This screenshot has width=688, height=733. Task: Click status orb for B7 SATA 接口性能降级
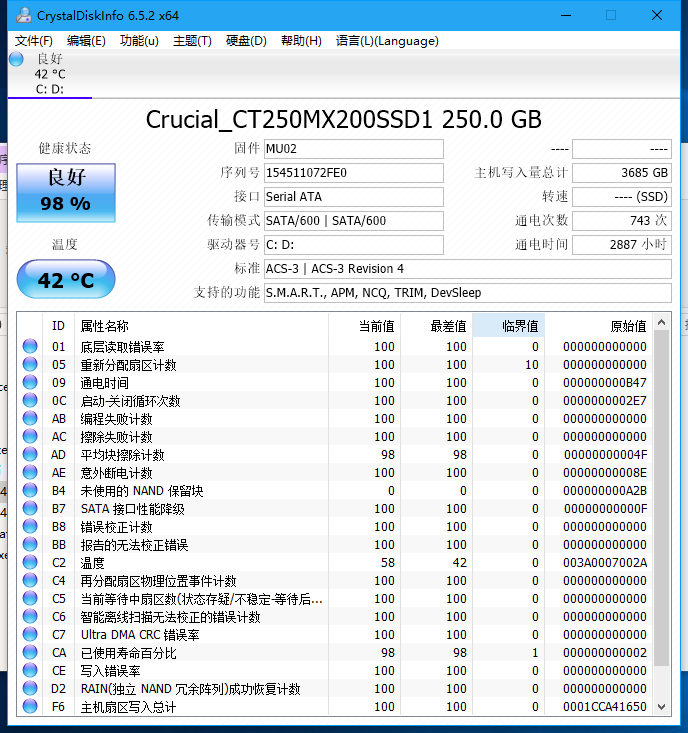pos(30,508)
